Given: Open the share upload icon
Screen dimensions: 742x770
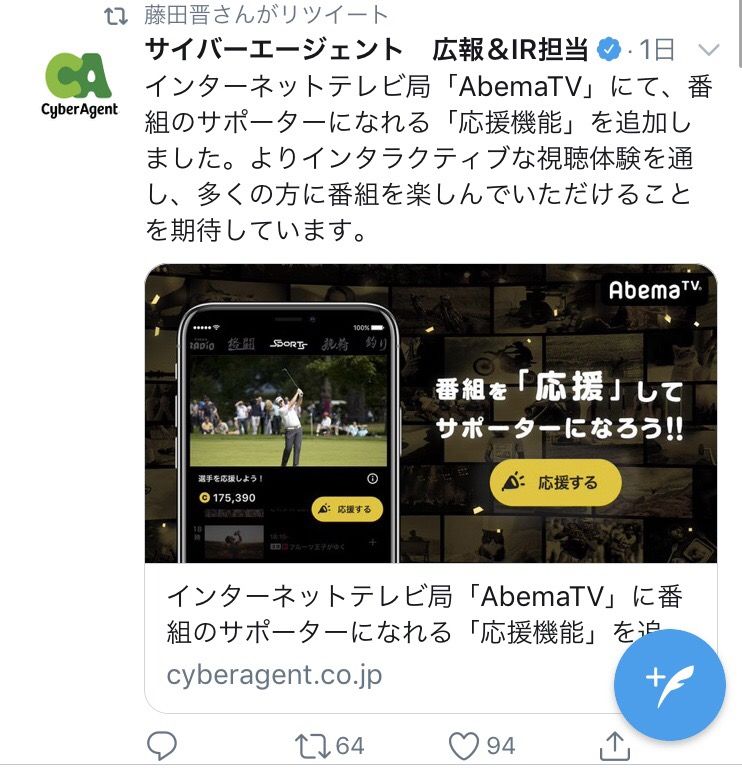Looking at the screenshot, I should (x=615, y=745).
